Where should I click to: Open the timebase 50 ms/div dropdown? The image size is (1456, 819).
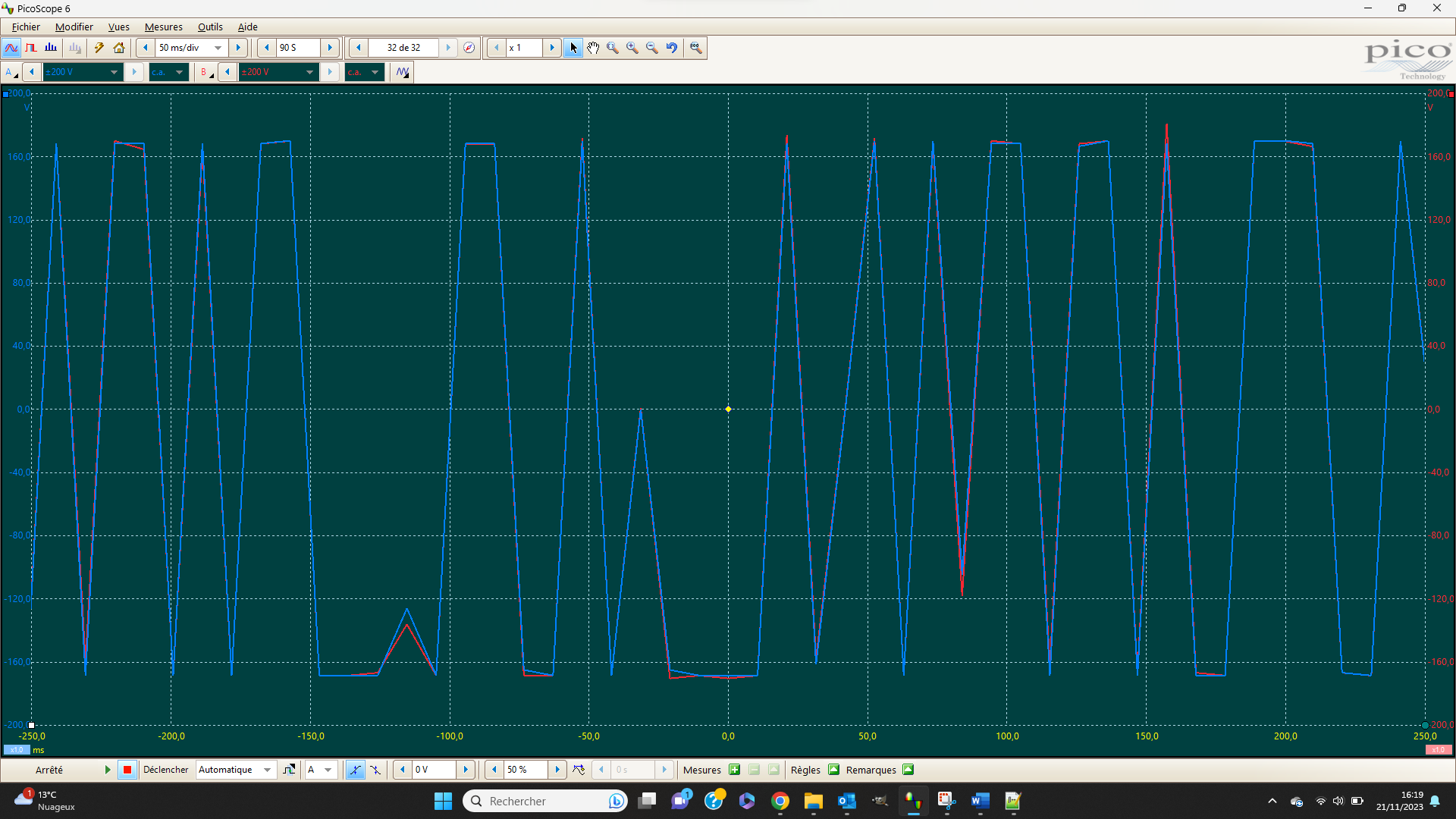(218, 48)
